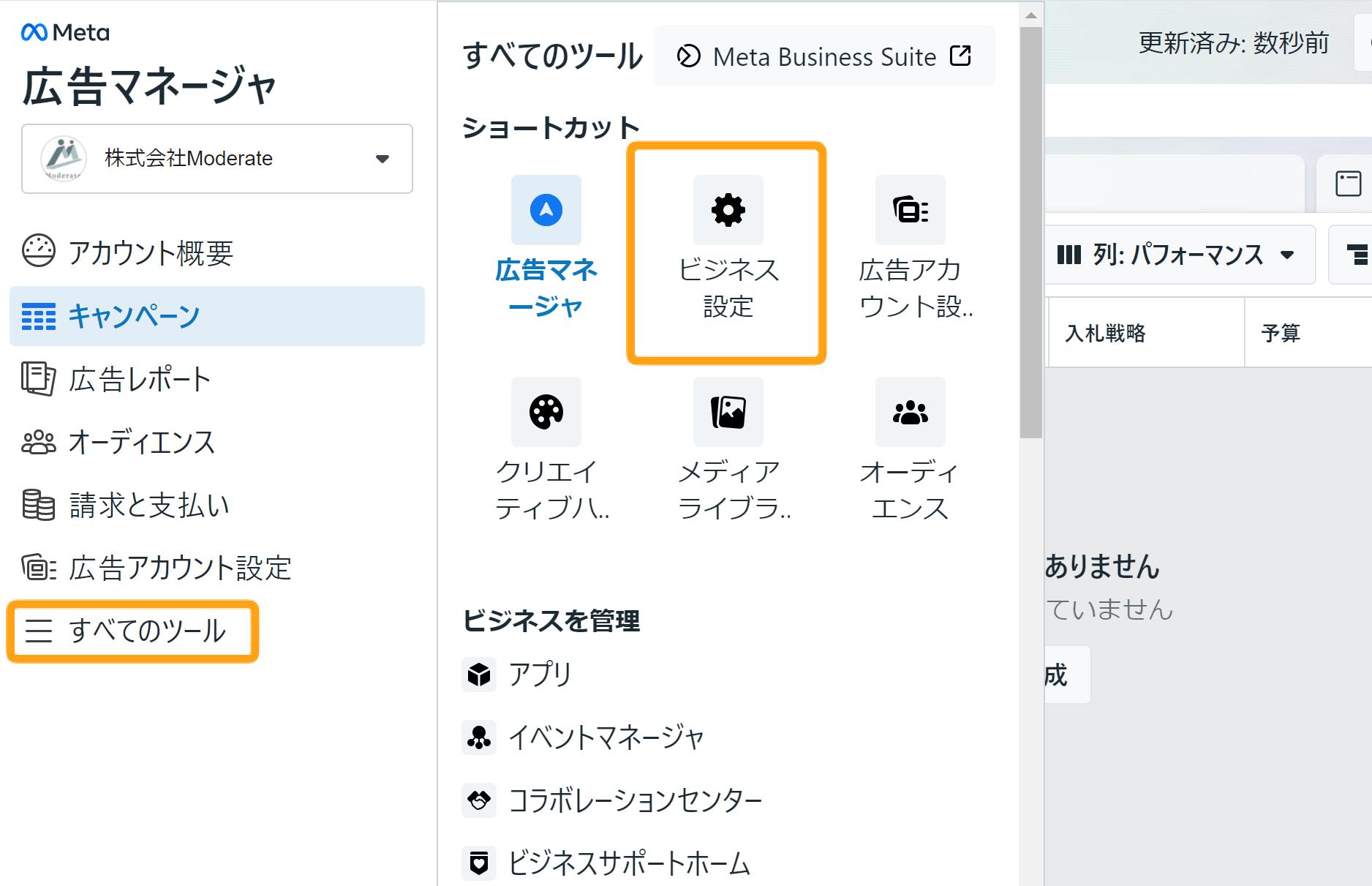This screenshot has height=886, width=1372.
Task: Click the 予算 column header
Action: coord(1308,333)
